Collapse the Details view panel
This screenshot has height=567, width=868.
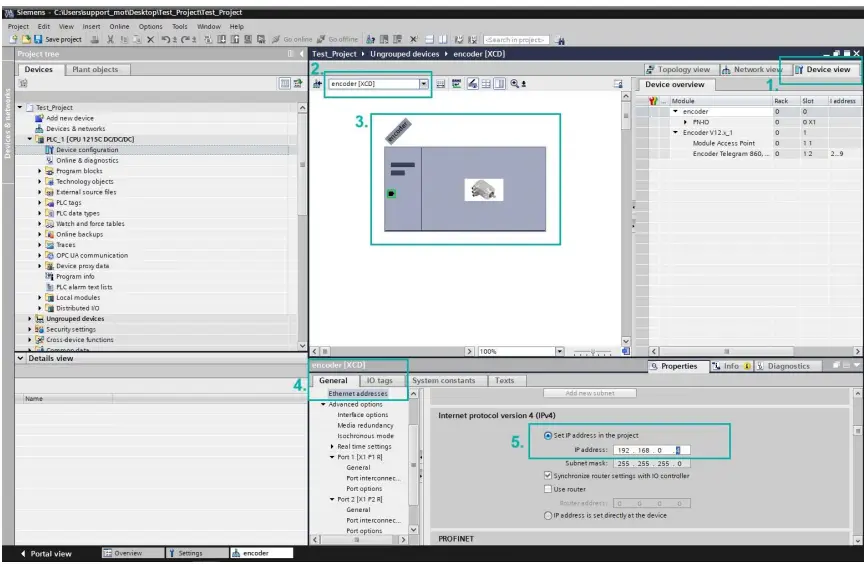20,358
